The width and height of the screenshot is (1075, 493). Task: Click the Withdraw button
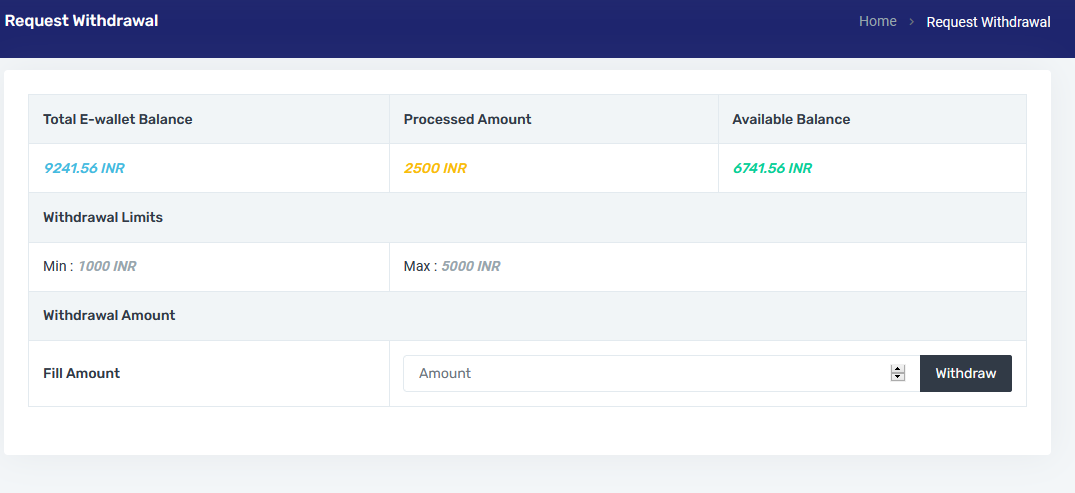point(965,373)
